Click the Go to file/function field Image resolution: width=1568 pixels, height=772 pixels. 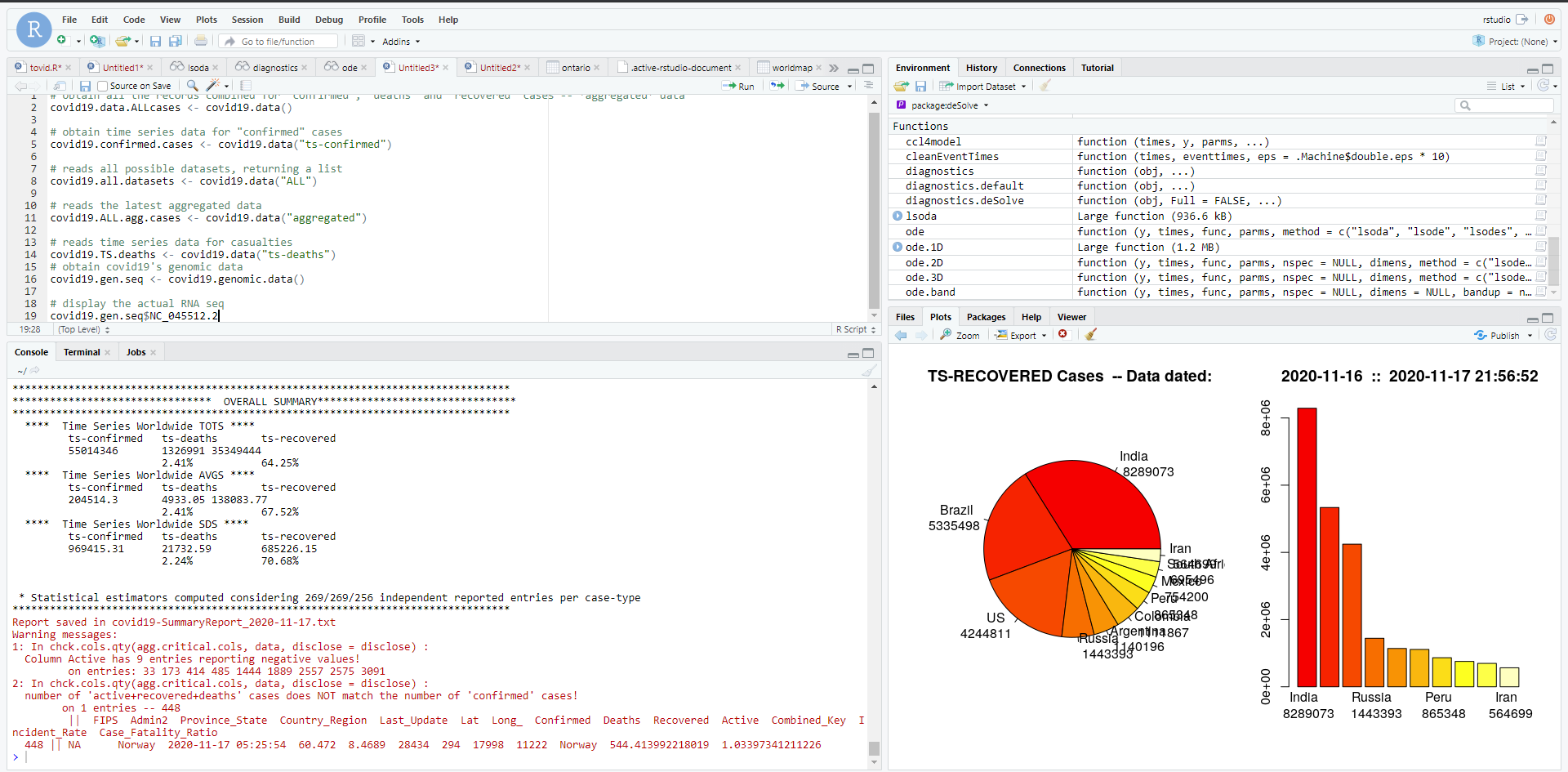tap(278, 42)
